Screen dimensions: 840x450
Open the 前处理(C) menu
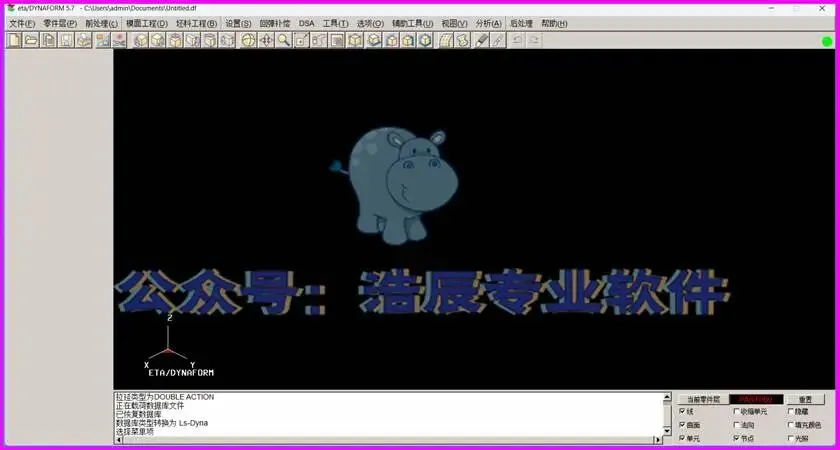pyautogui.click(x=101, y=24)
